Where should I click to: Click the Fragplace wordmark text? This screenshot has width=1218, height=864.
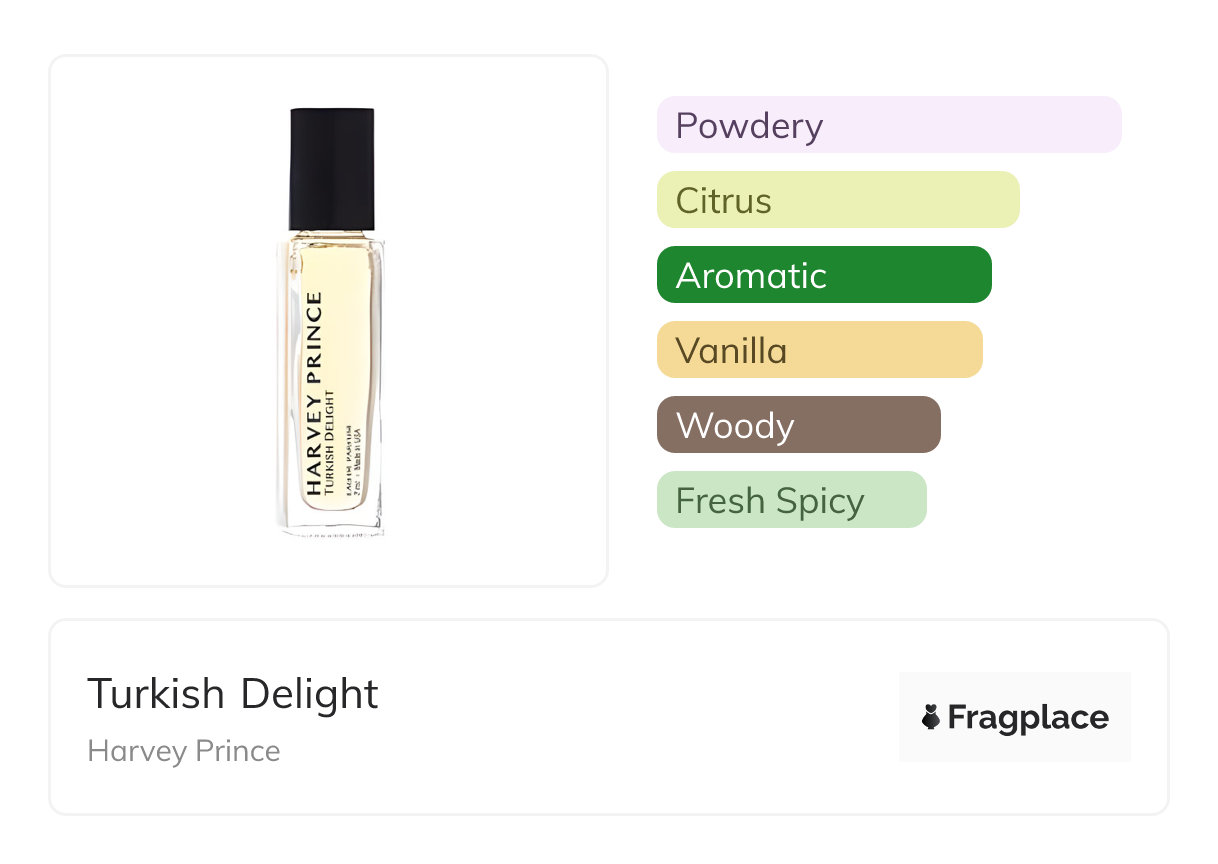click(x=1028, y=717)
